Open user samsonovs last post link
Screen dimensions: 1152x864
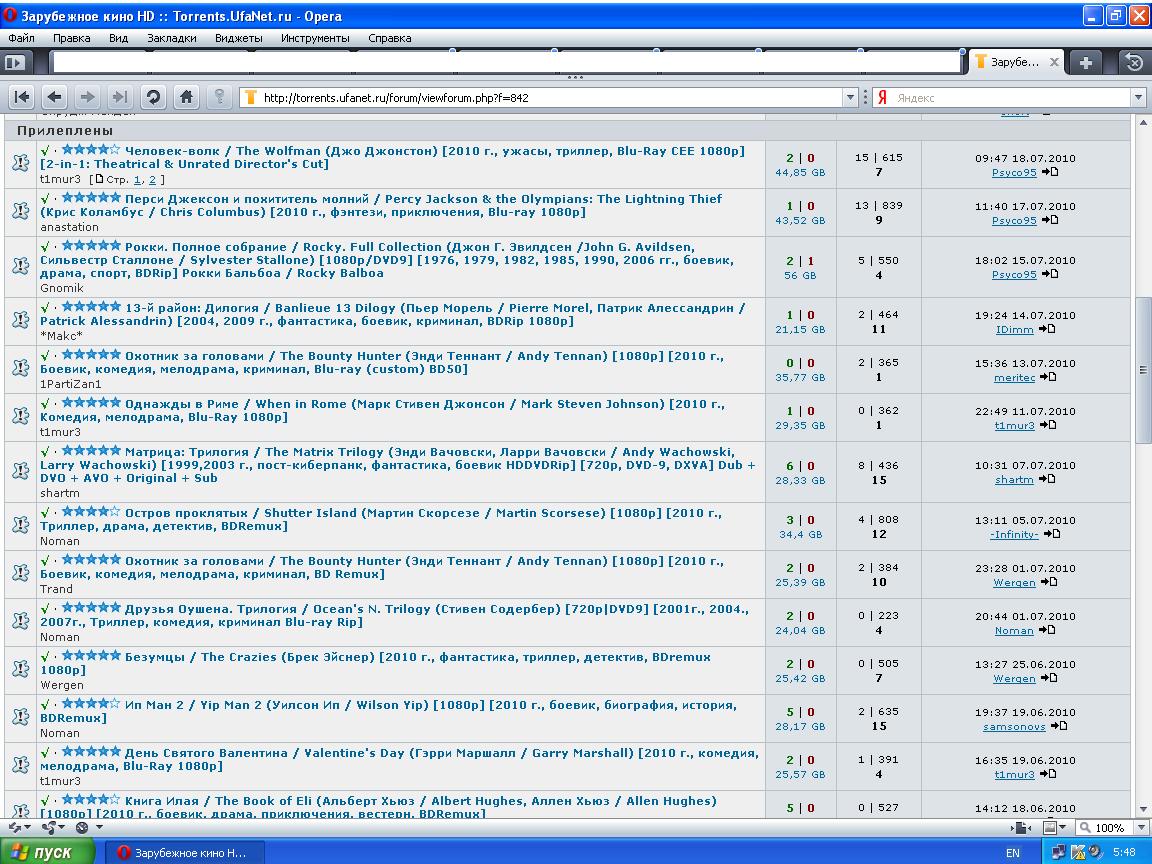(1014, 727)
